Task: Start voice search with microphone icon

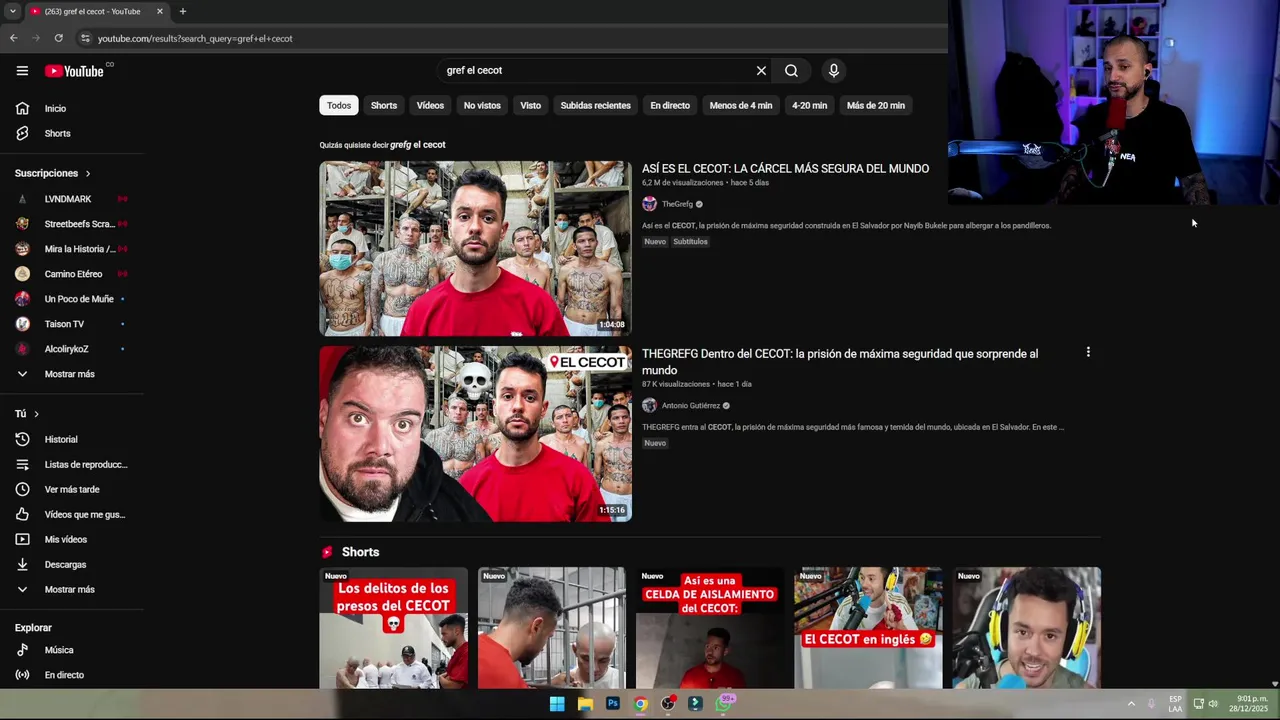Action: pos(834,71)
